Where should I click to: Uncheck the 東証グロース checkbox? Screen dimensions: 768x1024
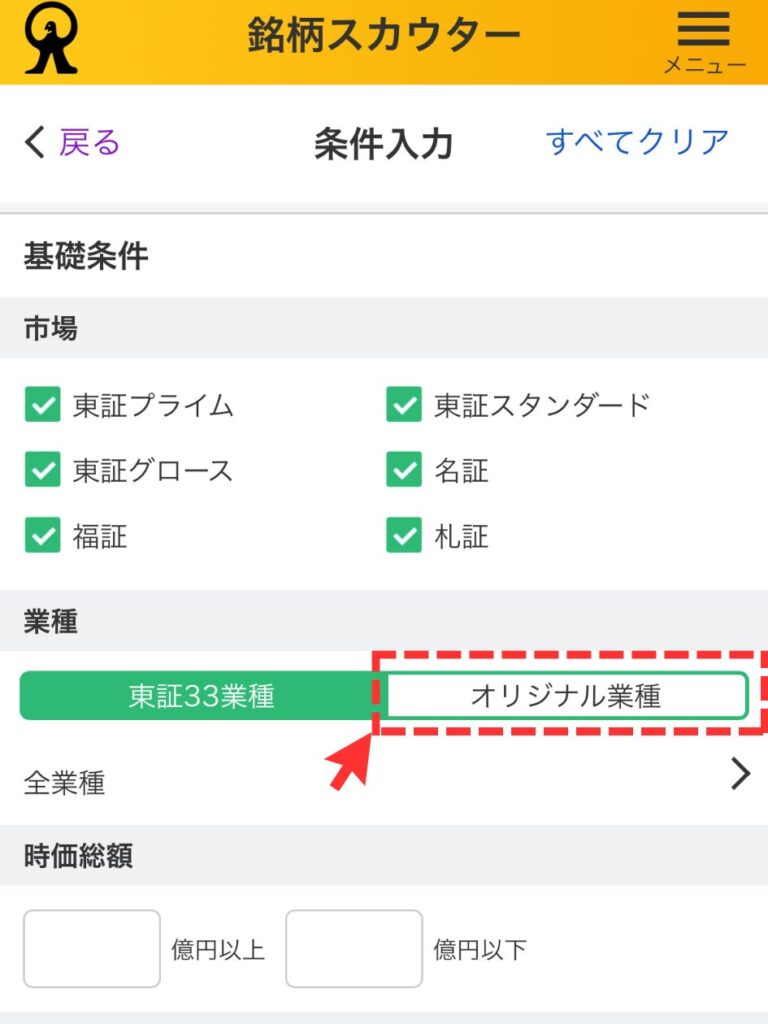42,470
